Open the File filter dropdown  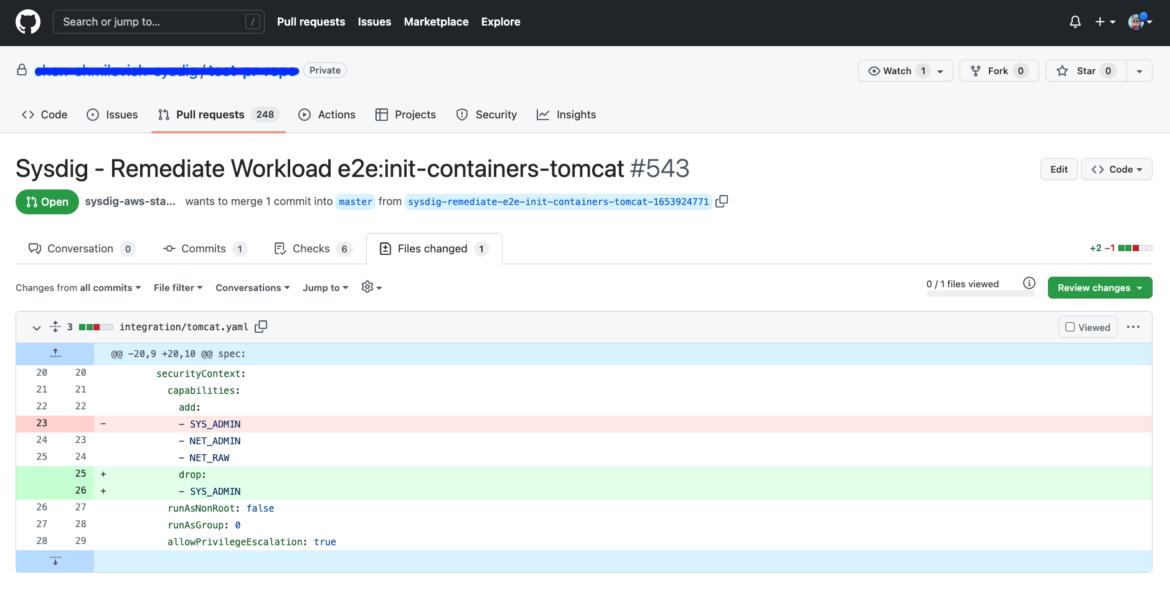coord(178,287)
